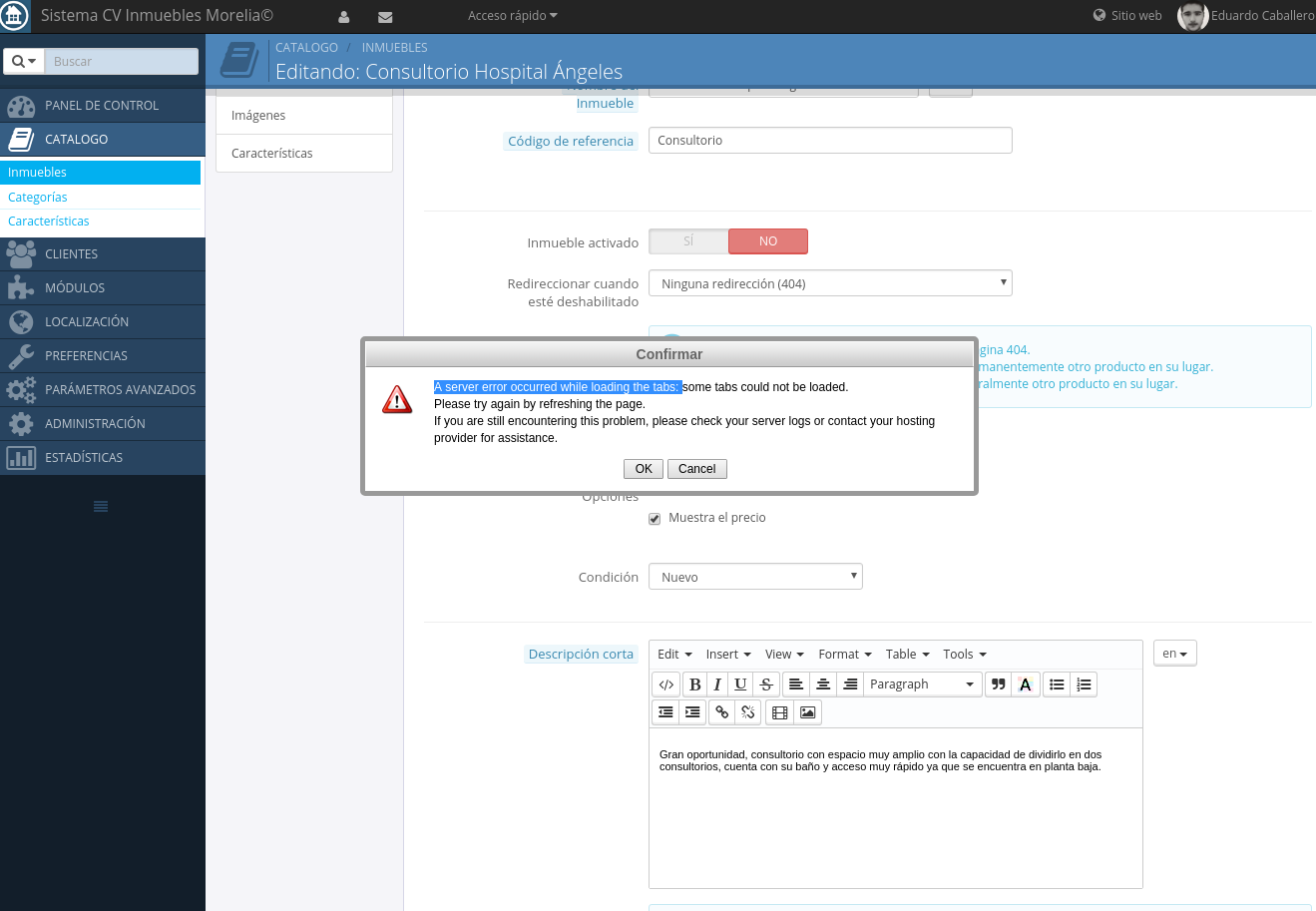This screenshot has height=911, width=1316.
Task: Decrease indent in the editor
Action: click(x=665, y=712)
